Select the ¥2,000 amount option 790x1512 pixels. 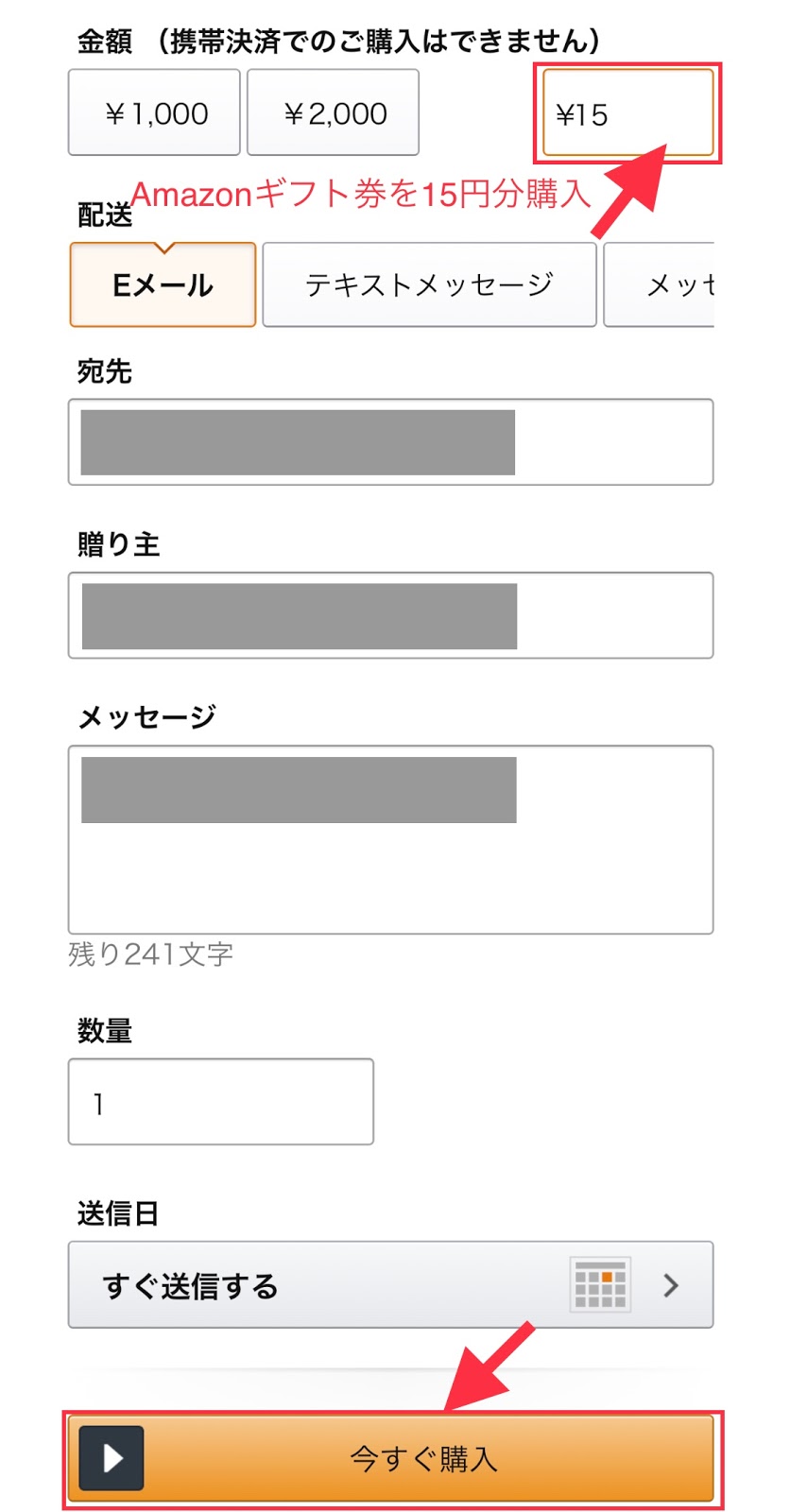click(x=333, y=112)
